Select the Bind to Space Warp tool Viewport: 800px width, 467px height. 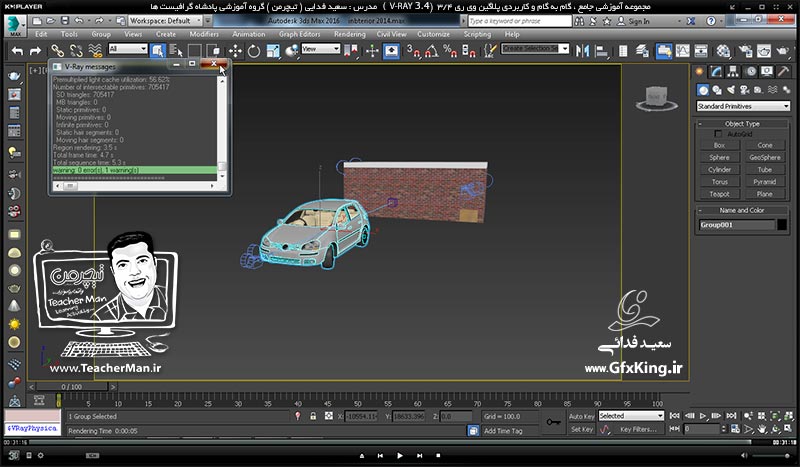pyautogui.click(x=95, y=51)
